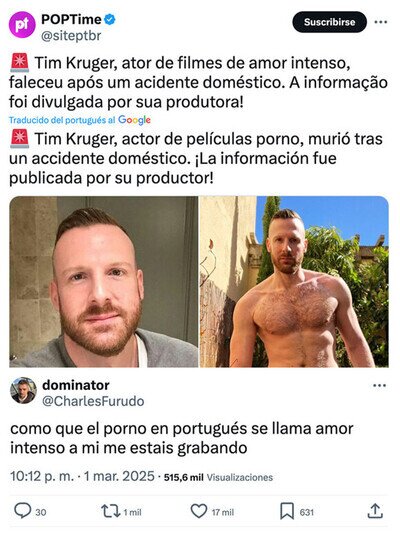This screenshot has height=533, width=400.
Task: Click the dominator display name
Action: [76, 385]
